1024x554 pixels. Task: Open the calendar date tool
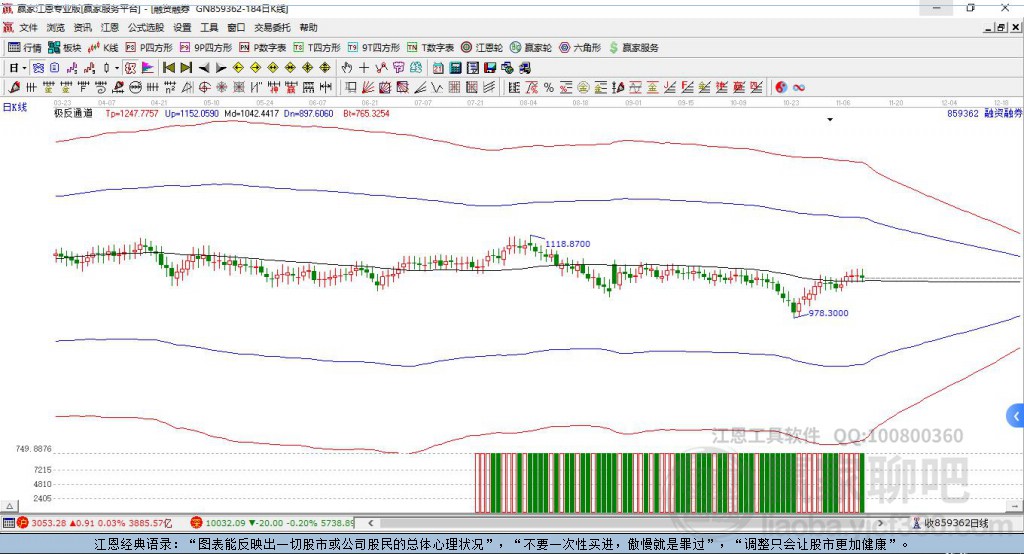coord(438,68)
